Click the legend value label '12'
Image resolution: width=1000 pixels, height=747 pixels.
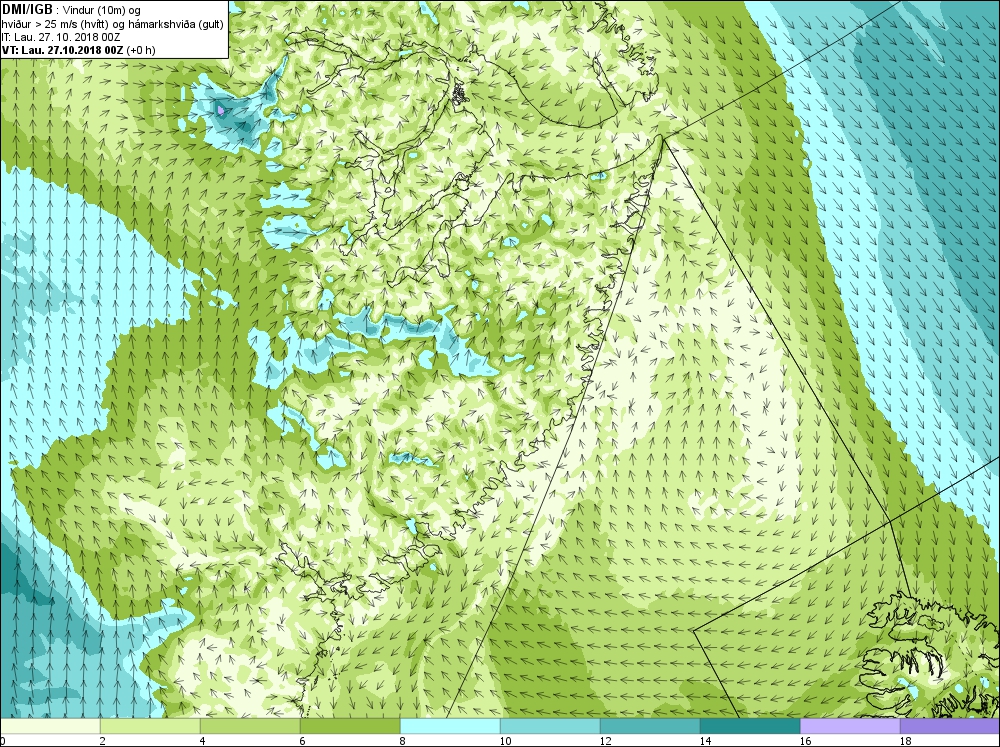[x=605, y=741]
